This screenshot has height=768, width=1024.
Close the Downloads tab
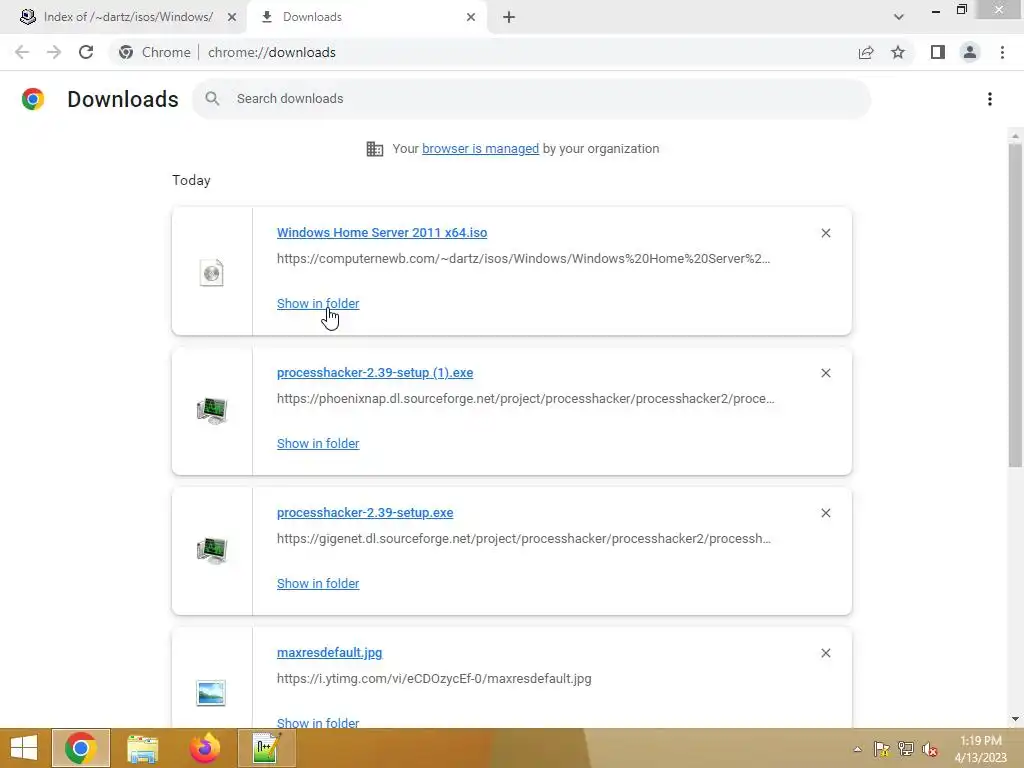click(471, 17)
